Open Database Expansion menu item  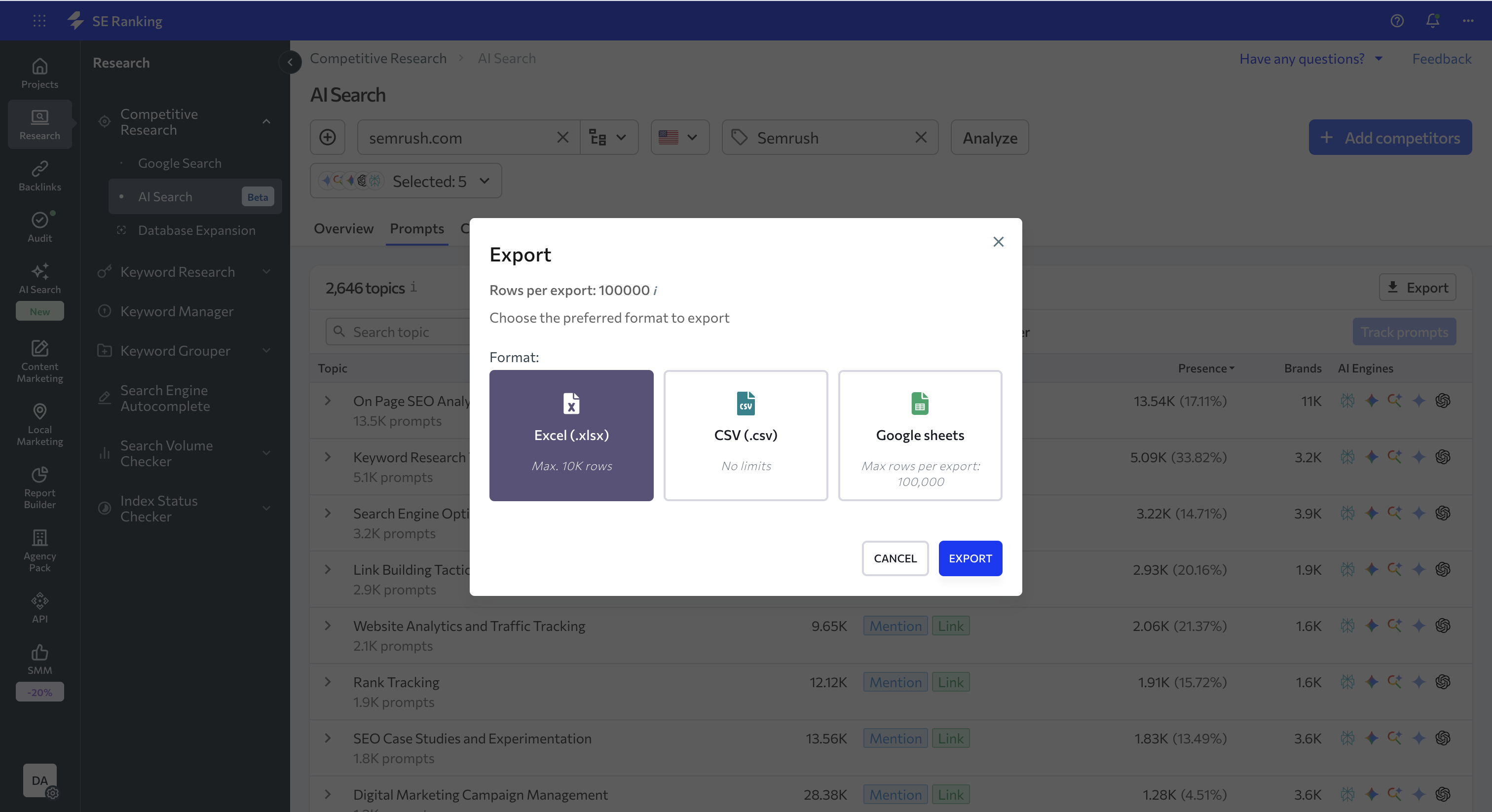(x=196, y=230)
